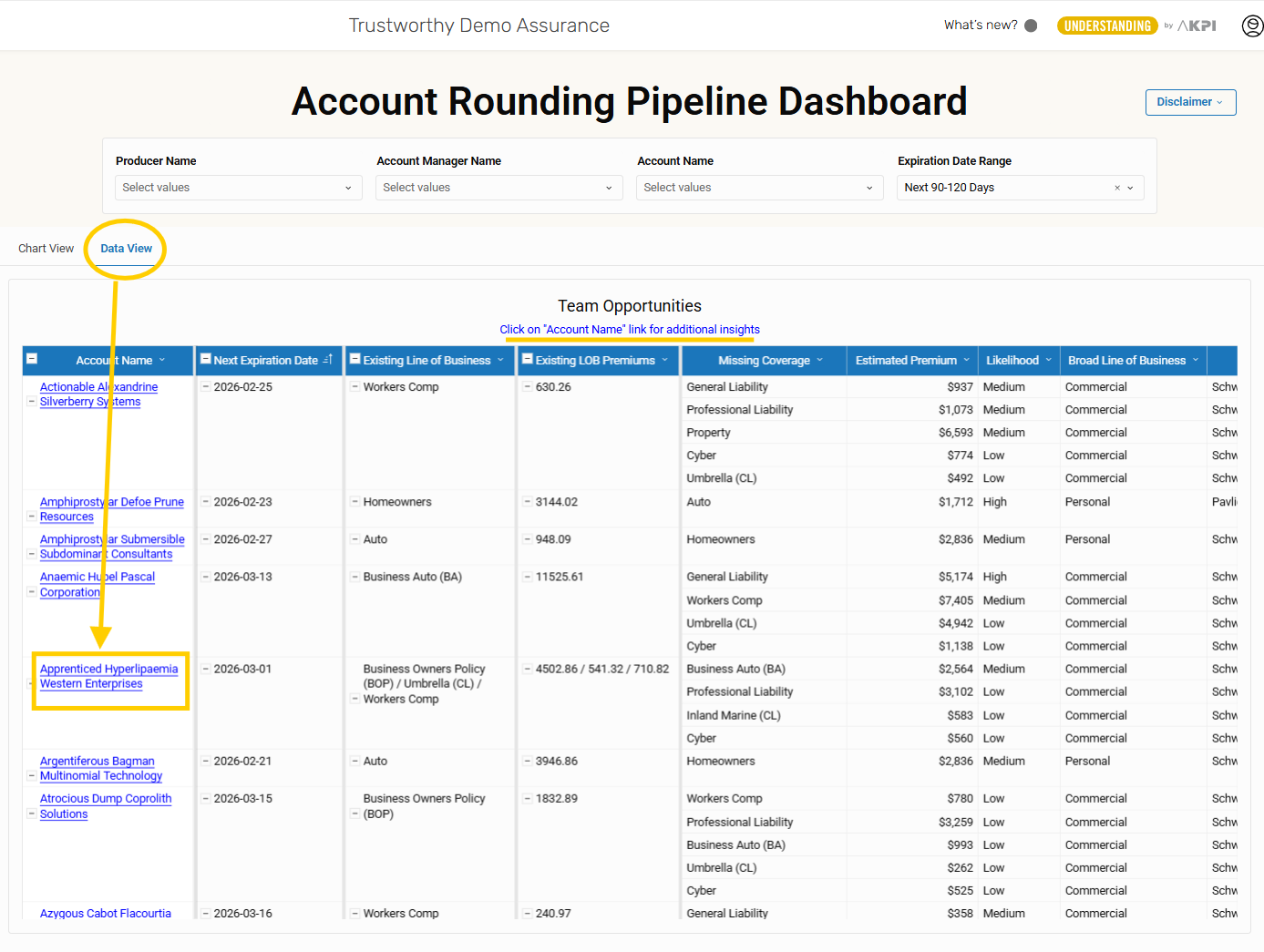Viewport: 1264px width, 952px height.
Task: Collapse the 2026-03-13 expiration date group
Action: 206,577
